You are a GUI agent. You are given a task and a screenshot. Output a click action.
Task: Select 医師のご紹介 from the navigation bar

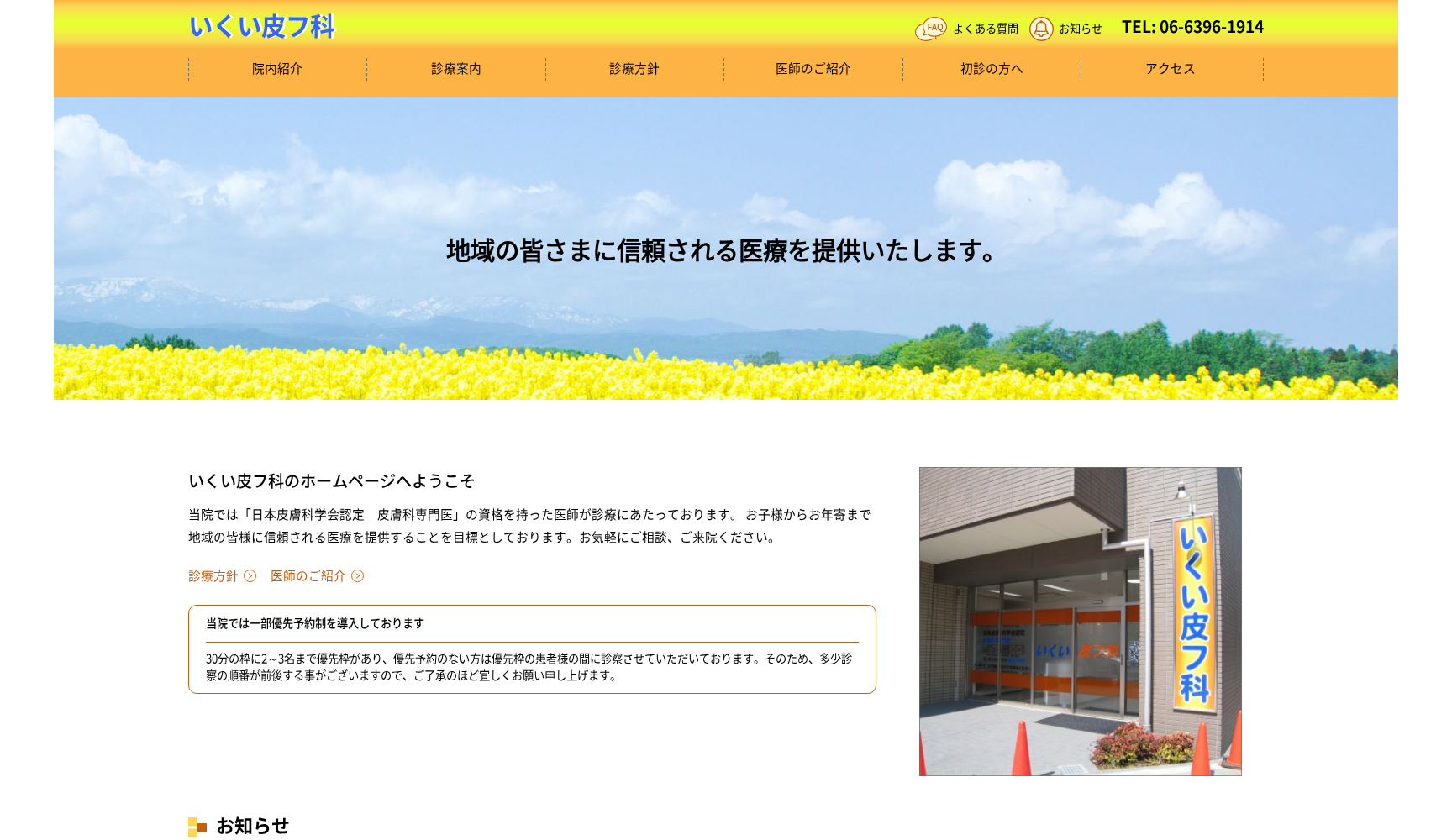tap(813, 70)
